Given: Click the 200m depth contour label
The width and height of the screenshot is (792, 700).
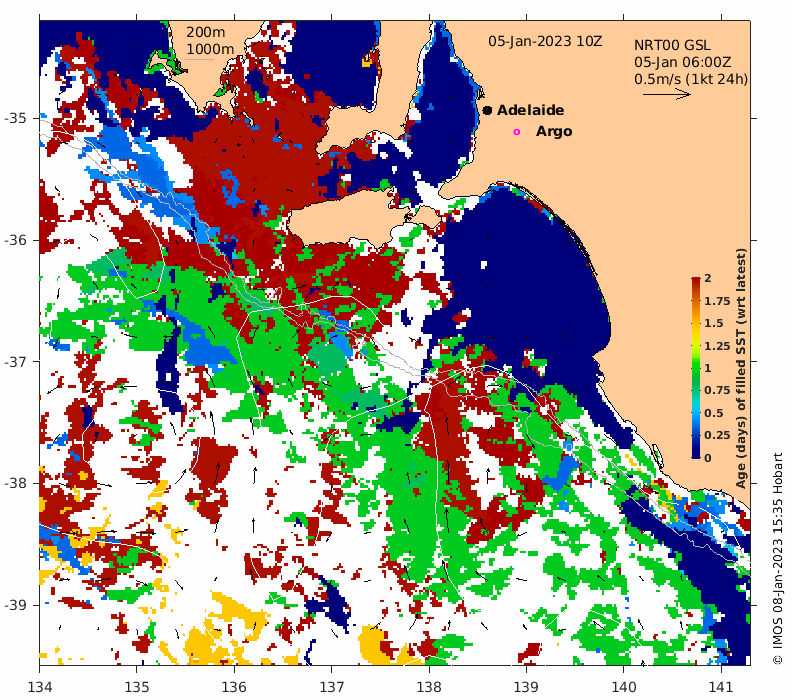Looking at the screenshot, I should point(206,32).
